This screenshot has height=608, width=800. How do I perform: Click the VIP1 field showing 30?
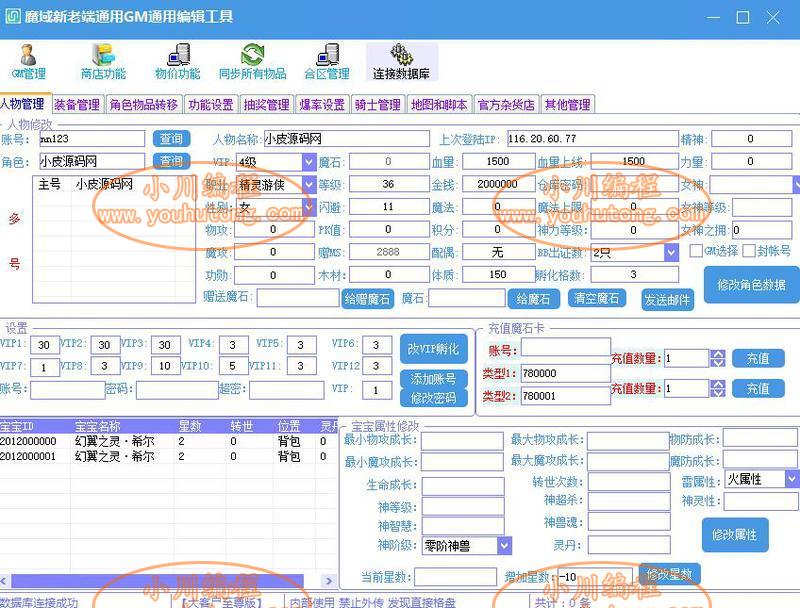[44, 345]
